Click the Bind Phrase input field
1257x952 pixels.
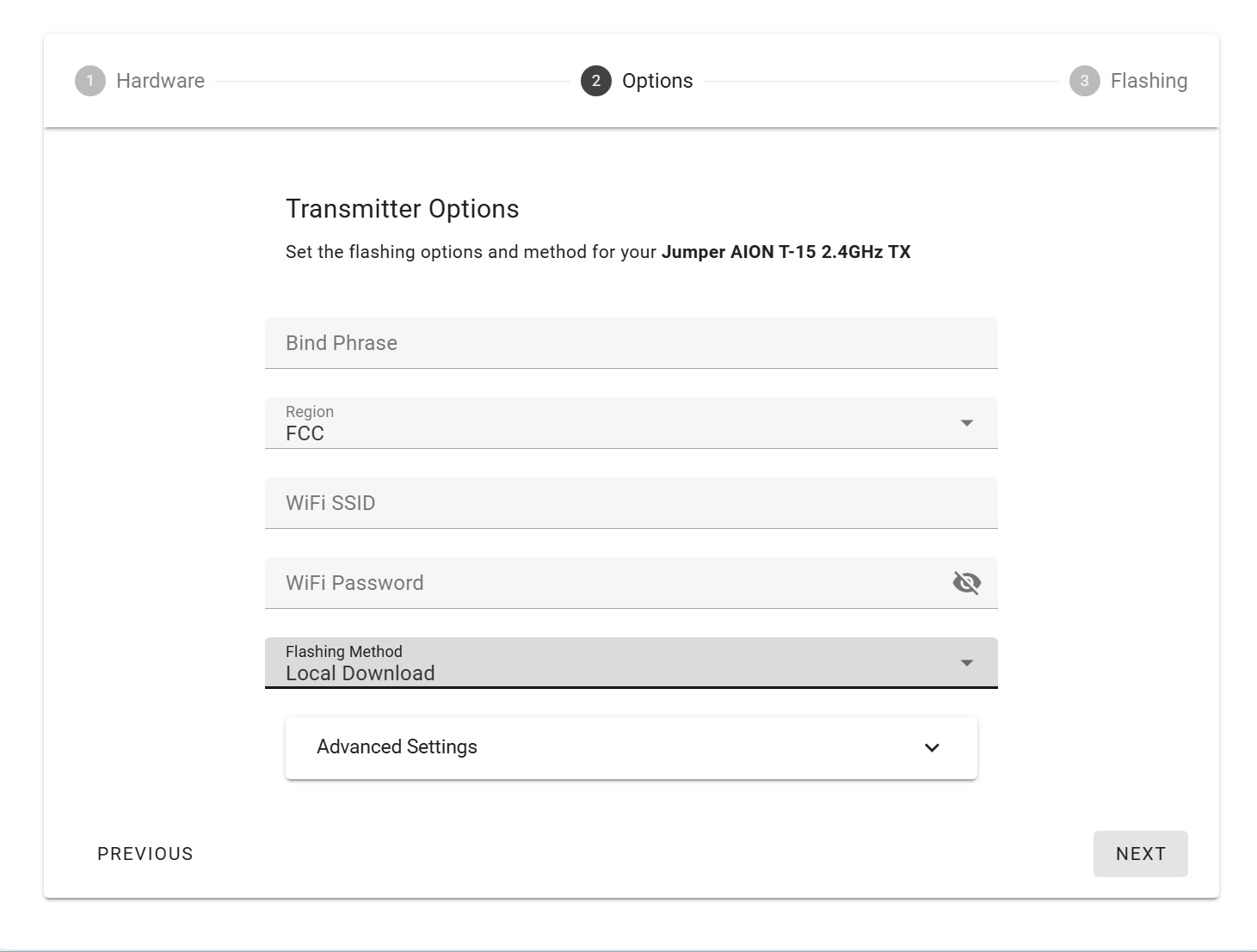pos(631,343)
